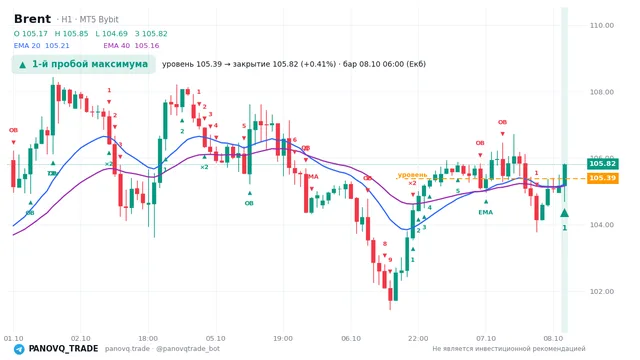Click the orange "уровень" label on chart
Image resolution: width=640 pixels, height=360 pixels.
coord(412,175)
